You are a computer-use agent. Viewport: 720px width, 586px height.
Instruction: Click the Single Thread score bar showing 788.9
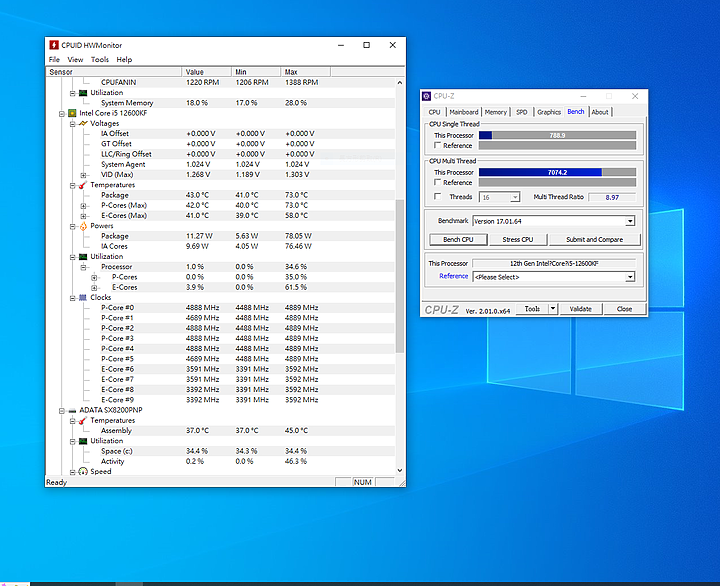(557, 135)
